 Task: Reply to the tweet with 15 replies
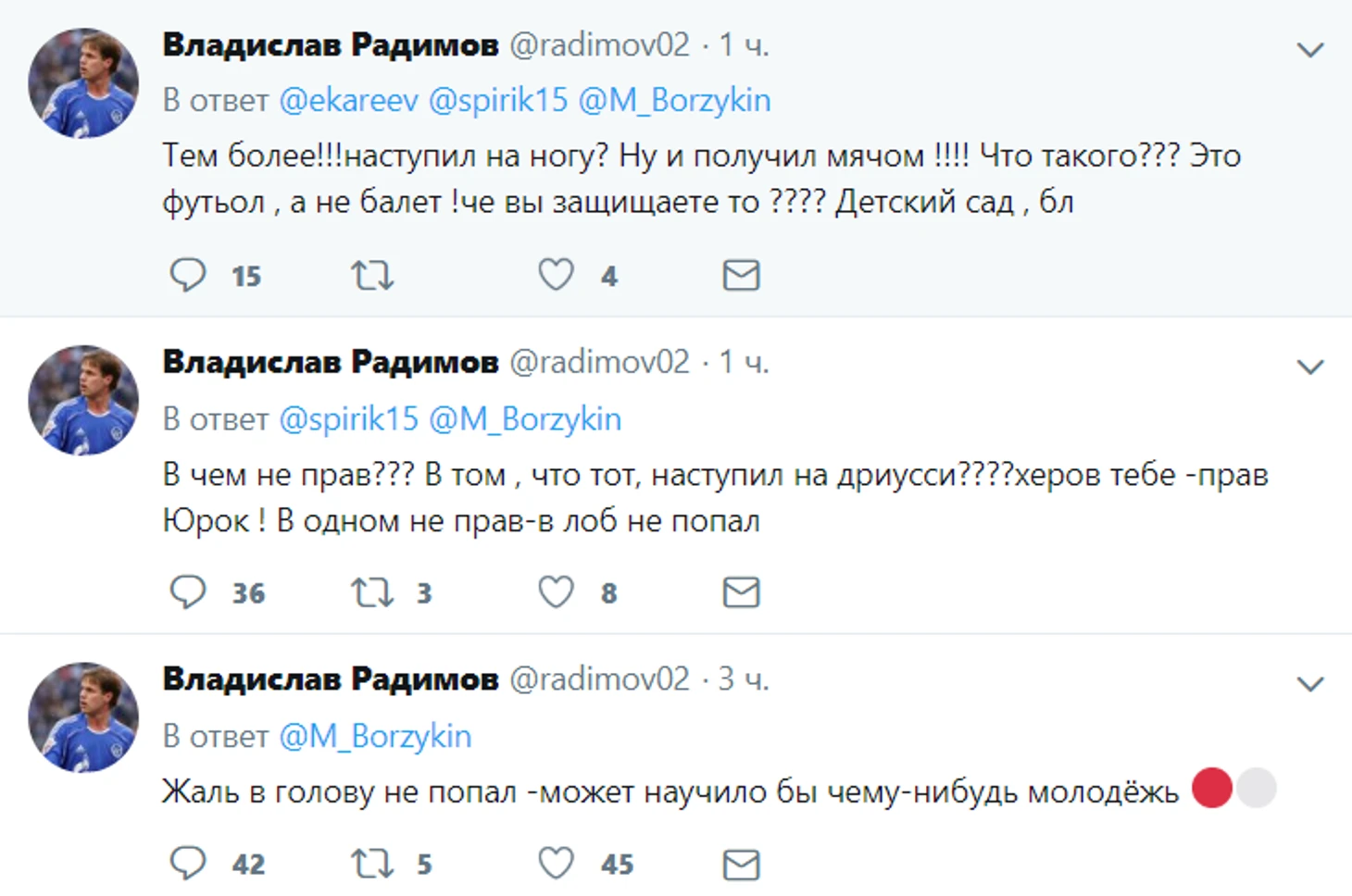tap(188, 275)
